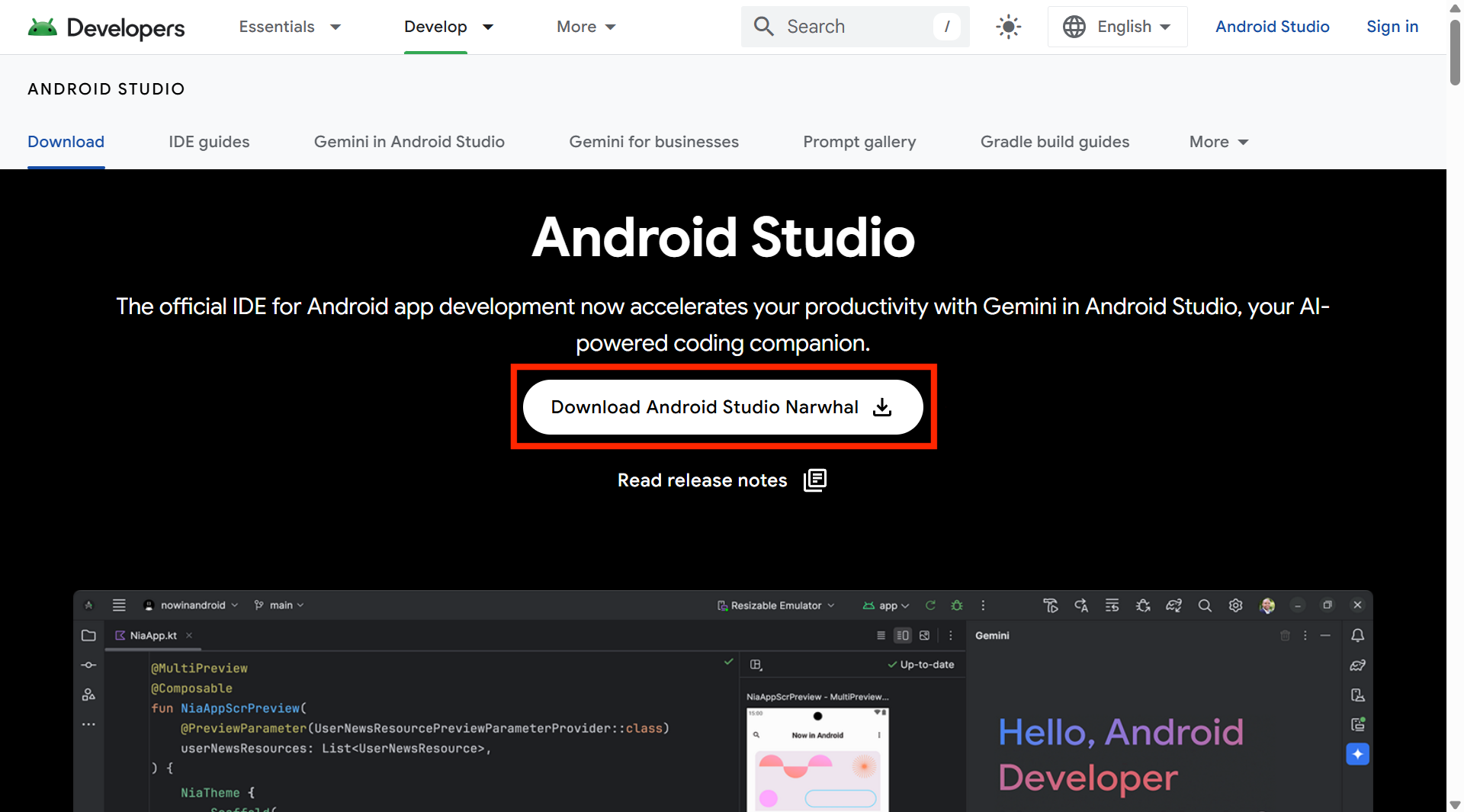The width and height of the screenshot is (1464, 812).
Task: Click the attach debugger bug icon in IDE toolbar
Action: [1143, 605]
